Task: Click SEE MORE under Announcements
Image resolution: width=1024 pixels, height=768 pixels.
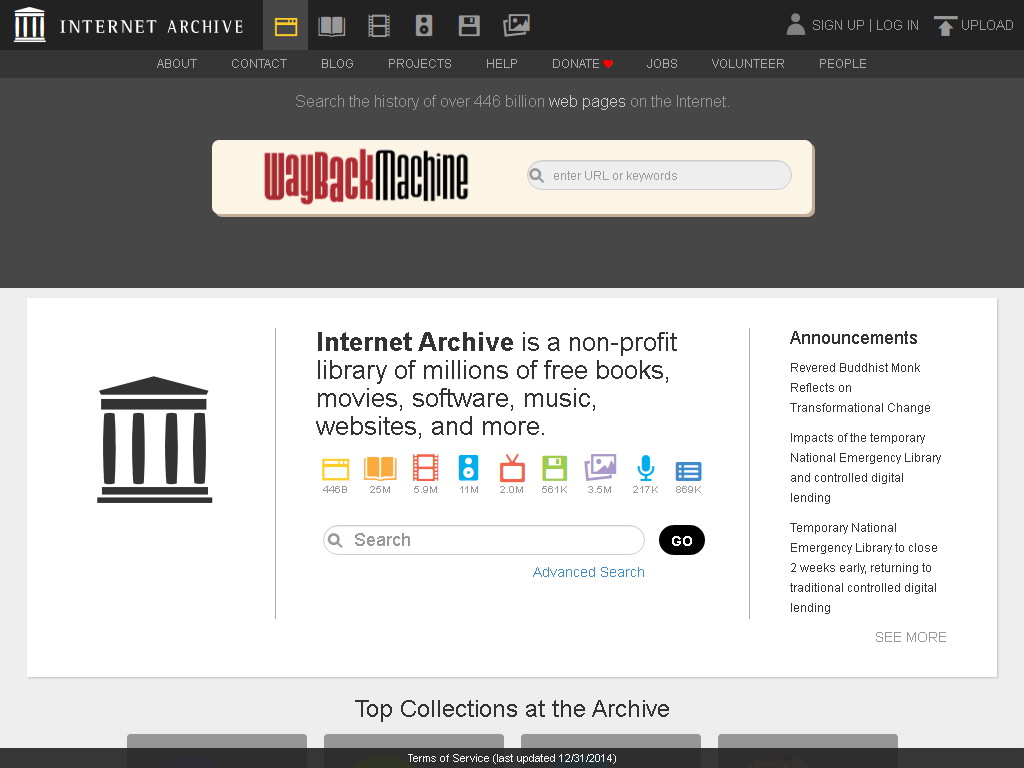Action: [x=910, y=637]
